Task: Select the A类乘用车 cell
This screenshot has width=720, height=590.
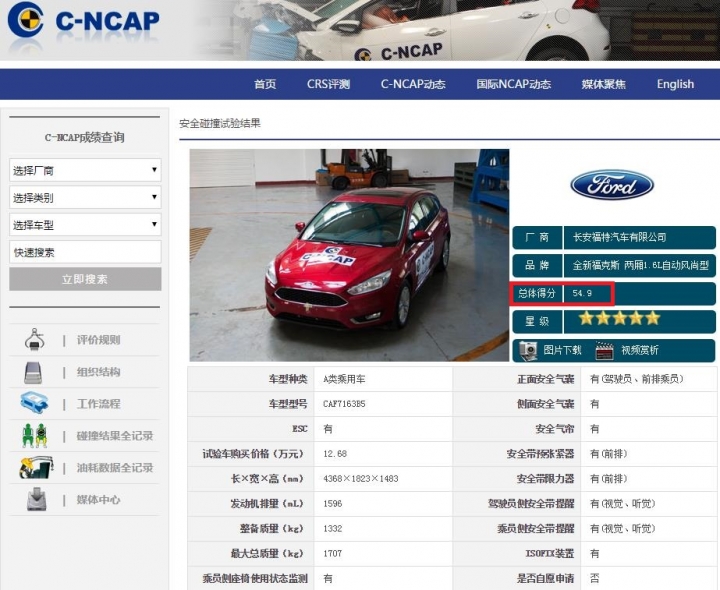Action: point(344,379)
